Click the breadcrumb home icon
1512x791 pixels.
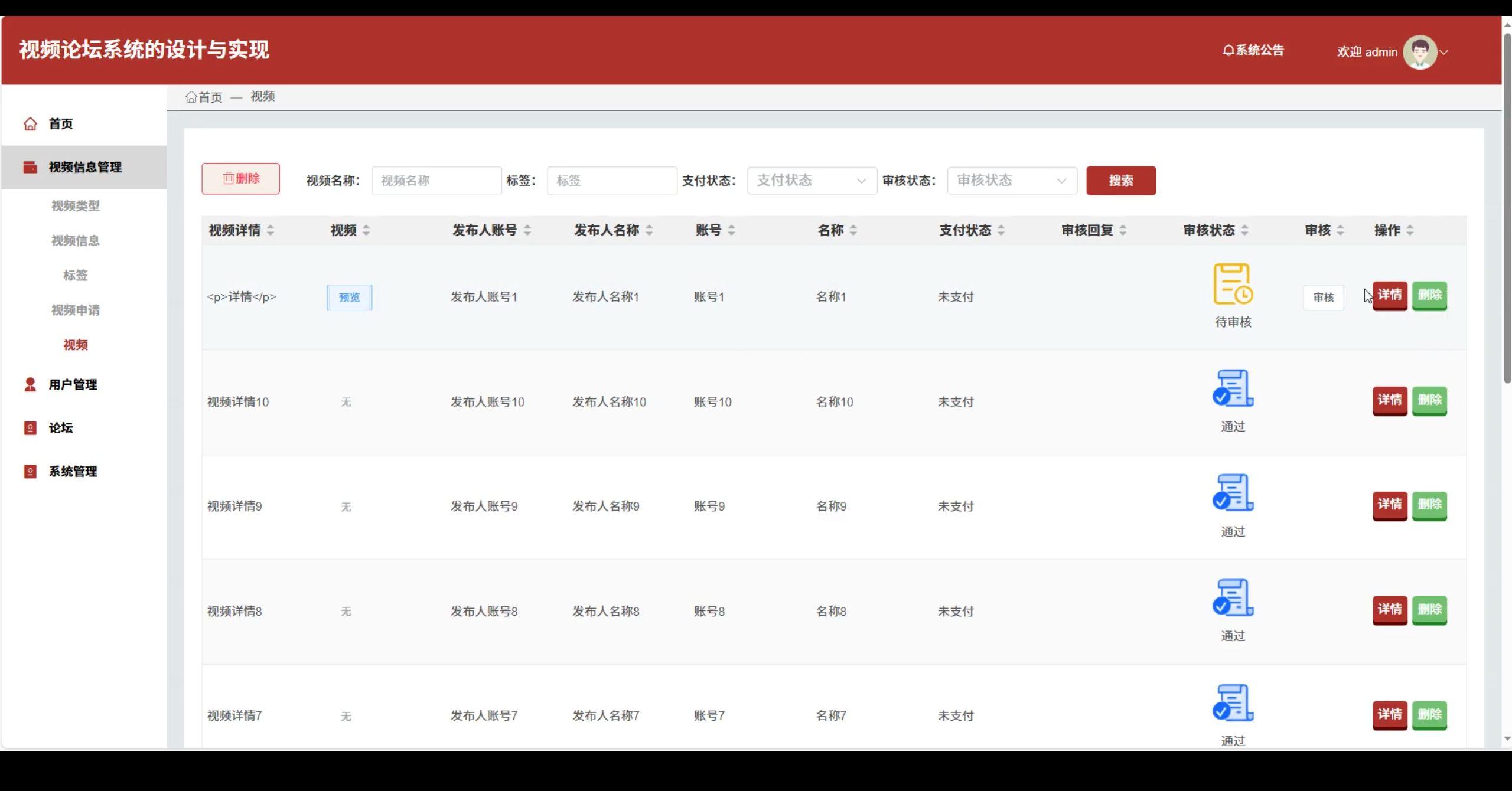tap(191, 97)
